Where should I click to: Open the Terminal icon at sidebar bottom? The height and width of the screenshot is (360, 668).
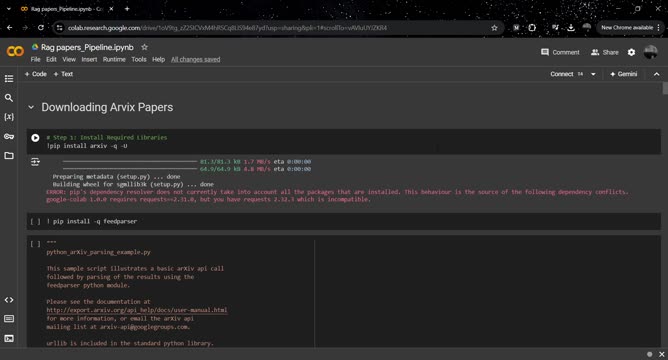[9, 338]
